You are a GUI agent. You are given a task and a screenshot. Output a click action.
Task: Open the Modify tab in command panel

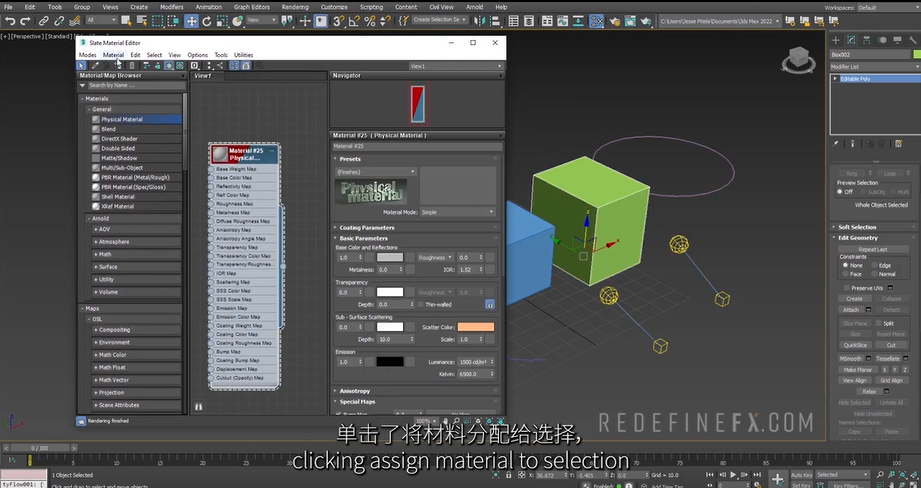click(851, 40)
